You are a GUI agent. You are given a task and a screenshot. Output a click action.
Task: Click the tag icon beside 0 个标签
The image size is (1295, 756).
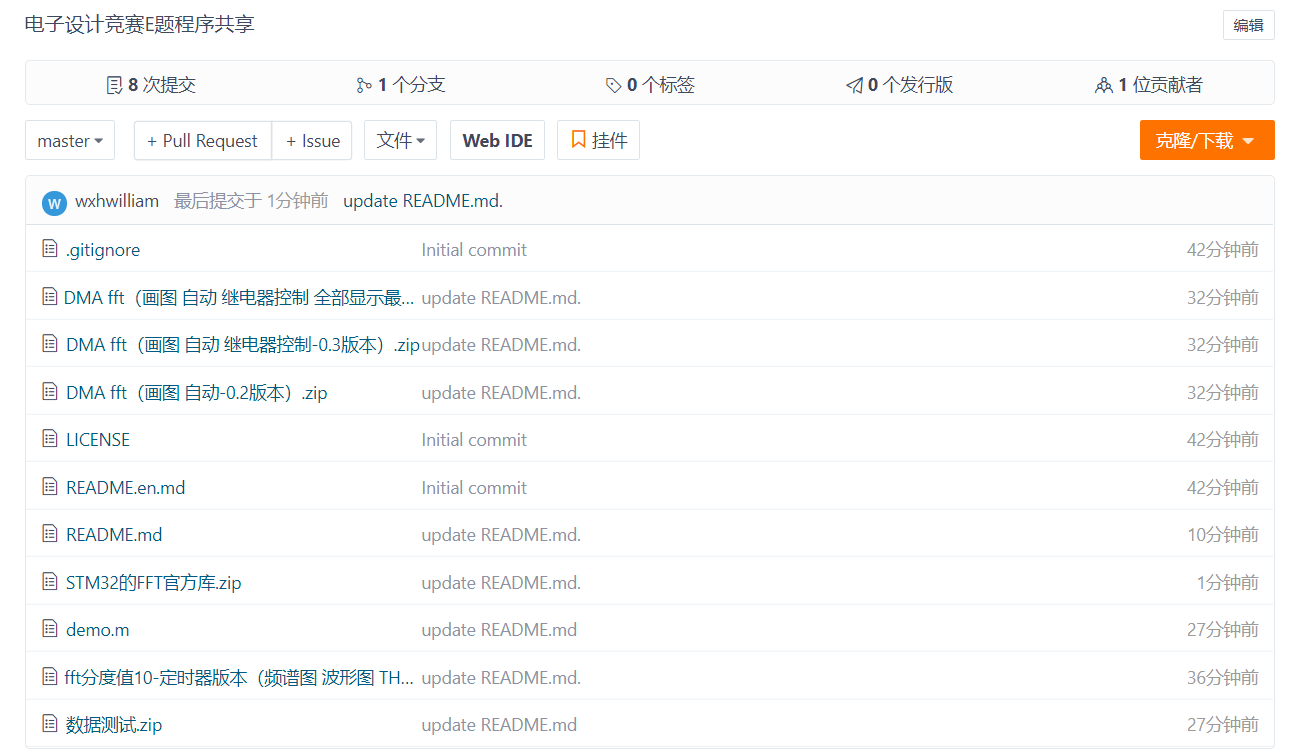point(613,85)
